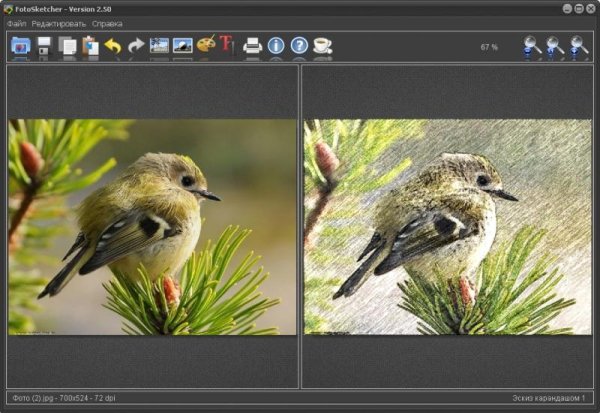Click the leftmost magnifying glass zoom icon
Screen dimensions: 600x413
532,46
